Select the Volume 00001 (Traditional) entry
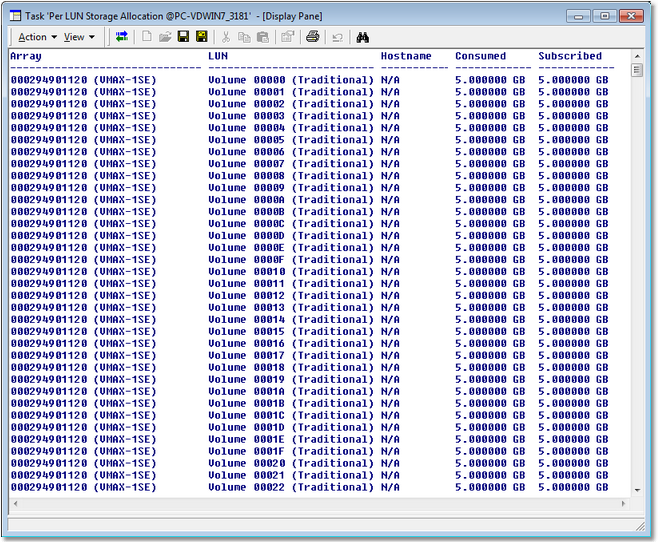 click(290, 92)
